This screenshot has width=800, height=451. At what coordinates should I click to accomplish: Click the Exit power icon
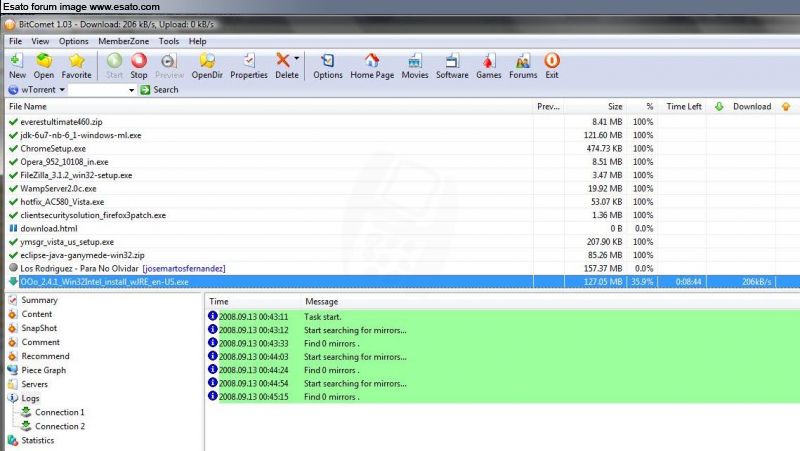click(552, 66)
